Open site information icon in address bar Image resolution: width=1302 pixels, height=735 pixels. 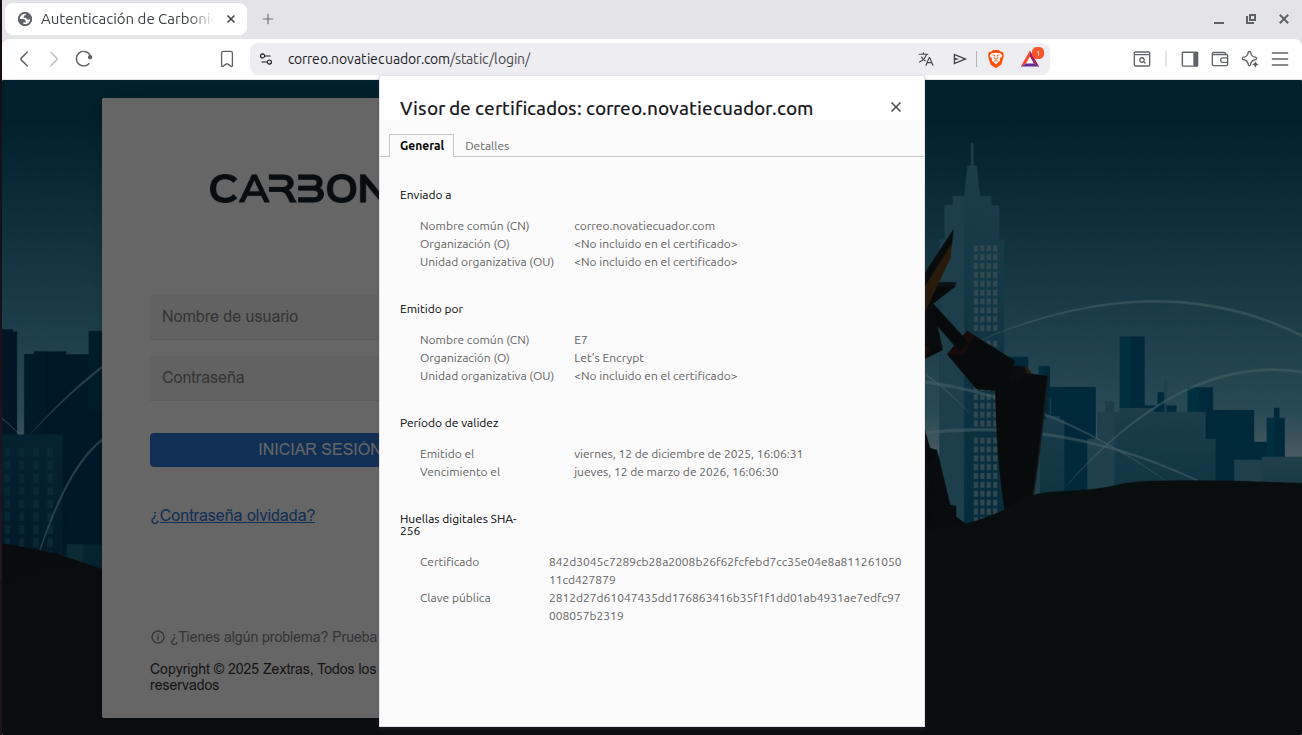pyautogui.click(x=265, y=59)
